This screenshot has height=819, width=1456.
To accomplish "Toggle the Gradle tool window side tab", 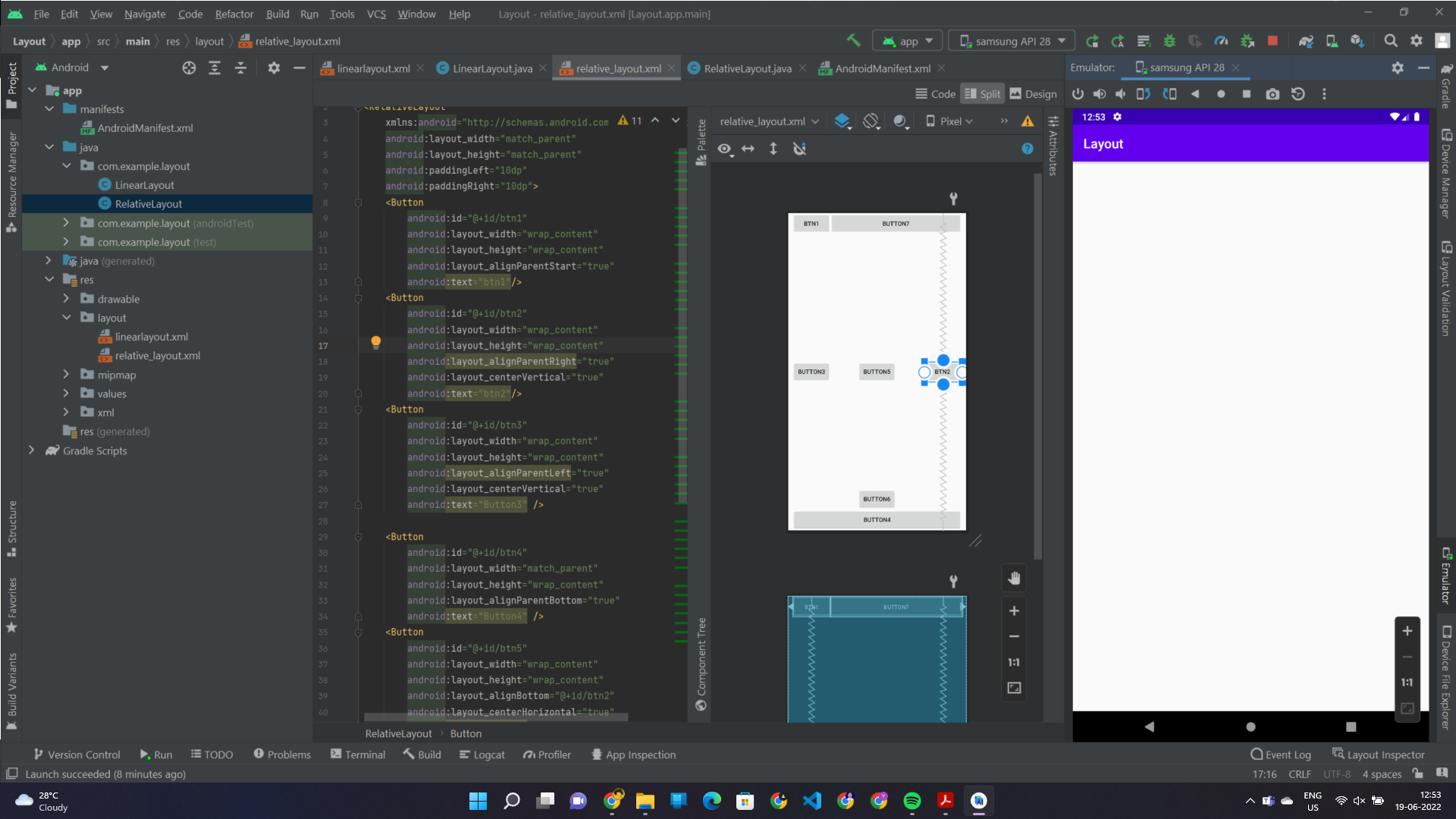I will tap(1446, 86).
